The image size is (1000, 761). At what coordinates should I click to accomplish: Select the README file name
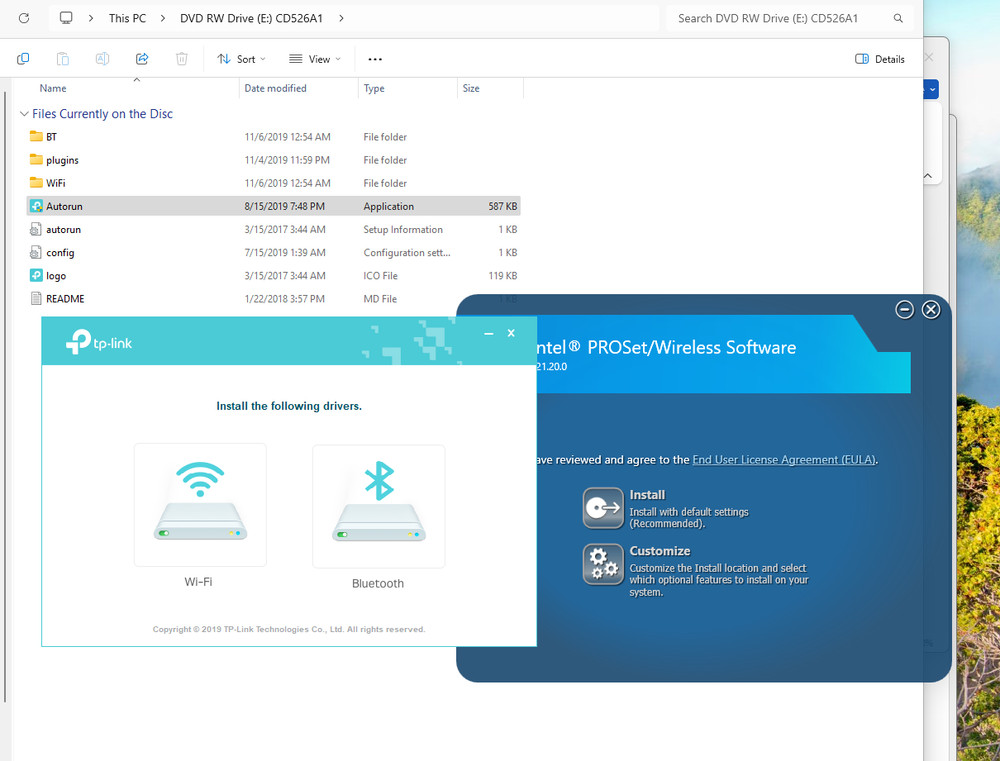(65, 299)
